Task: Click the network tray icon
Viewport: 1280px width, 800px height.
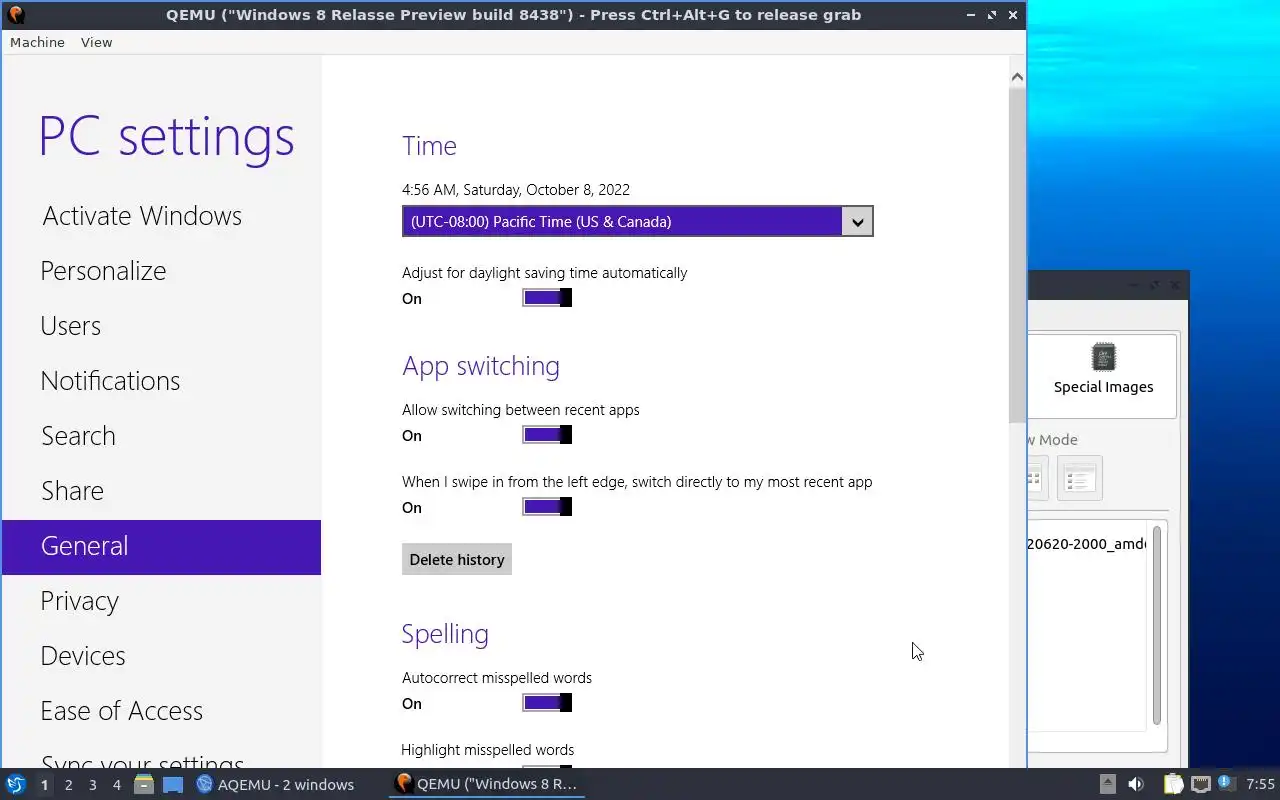Action: coord(1200,784)
